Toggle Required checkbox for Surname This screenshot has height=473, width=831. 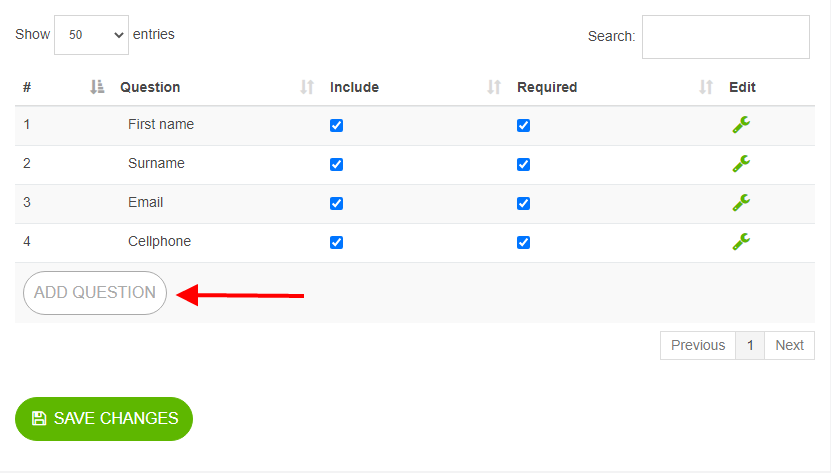pos(524,164)
